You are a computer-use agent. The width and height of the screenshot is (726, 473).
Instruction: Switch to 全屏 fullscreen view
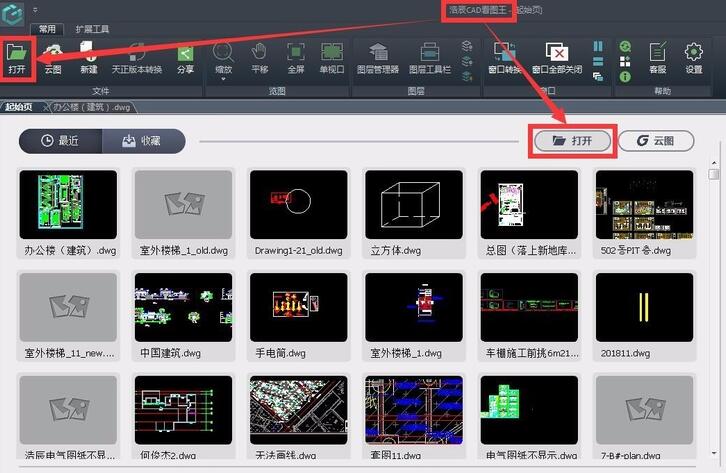coord(295,59)
